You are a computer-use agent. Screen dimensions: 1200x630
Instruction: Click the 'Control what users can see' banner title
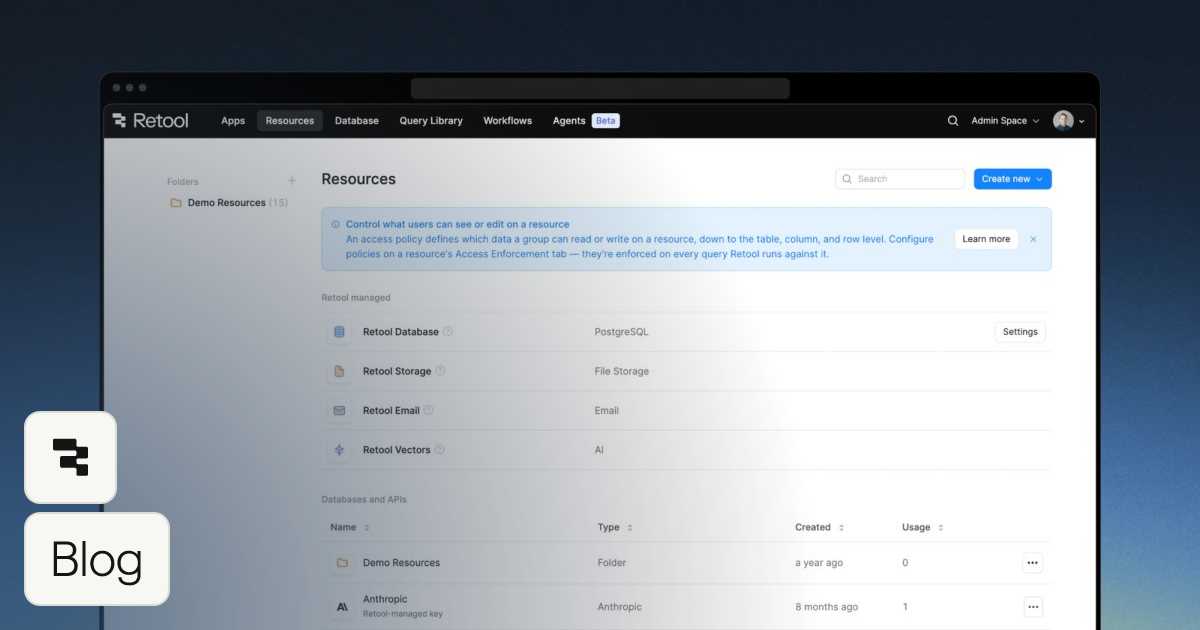coord(457,224)
